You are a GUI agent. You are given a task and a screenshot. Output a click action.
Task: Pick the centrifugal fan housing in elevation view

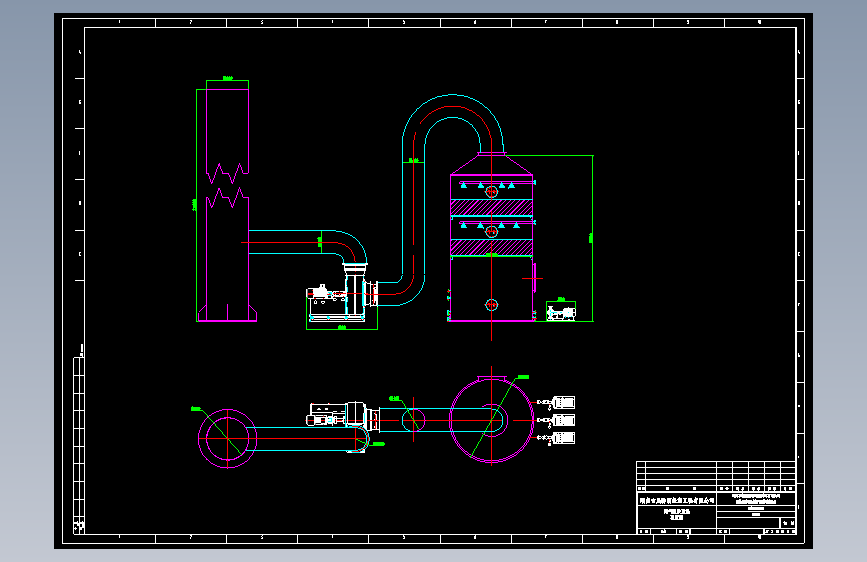(355, 292)
